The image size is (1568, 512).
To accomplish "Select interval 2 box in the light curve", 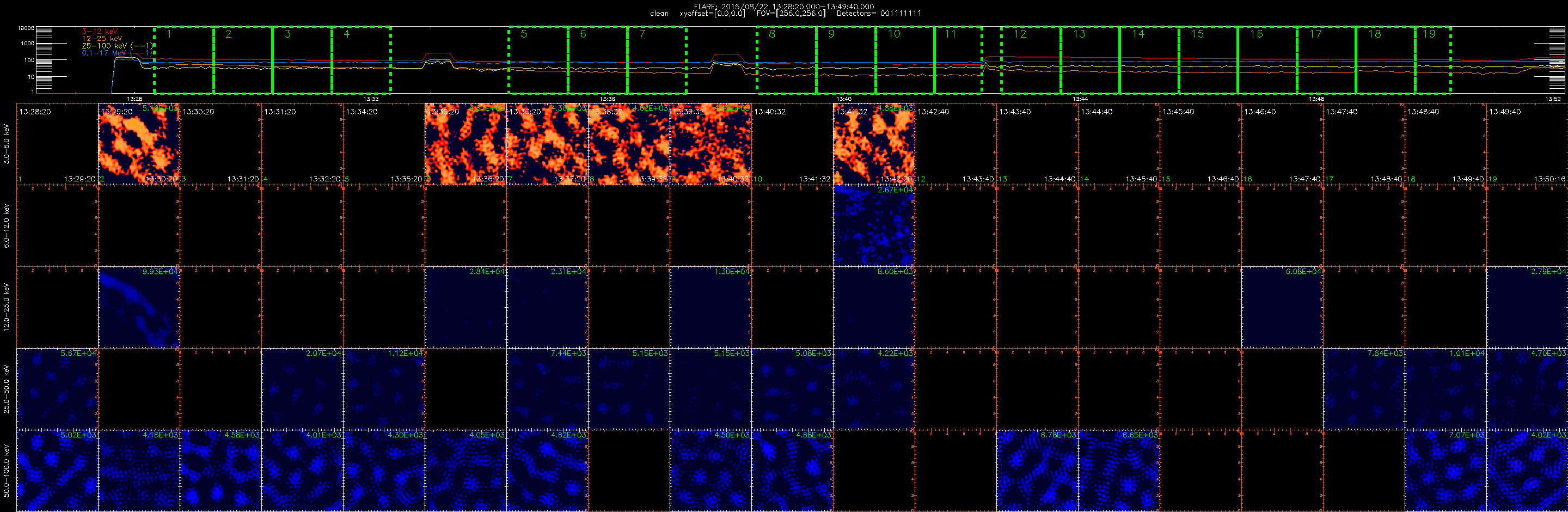I will [x=243, y=60].
